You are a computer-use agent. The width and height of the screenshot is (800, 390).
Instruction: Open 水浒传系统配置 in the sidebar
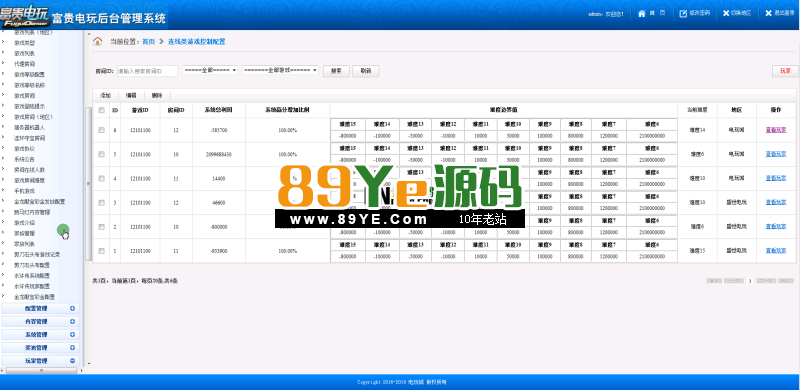(32, 275)
